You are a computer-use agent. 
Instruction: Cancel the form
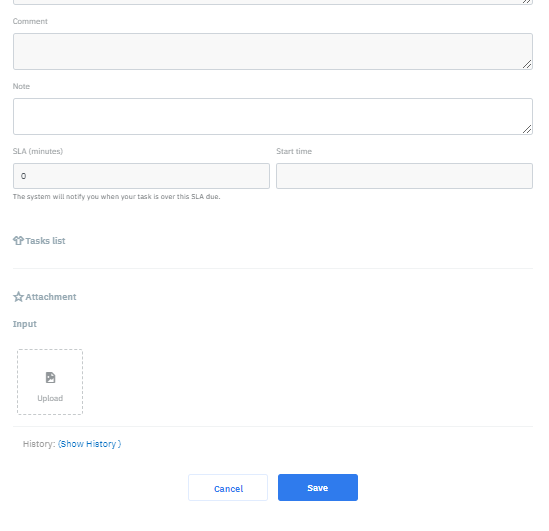point(228,488)
